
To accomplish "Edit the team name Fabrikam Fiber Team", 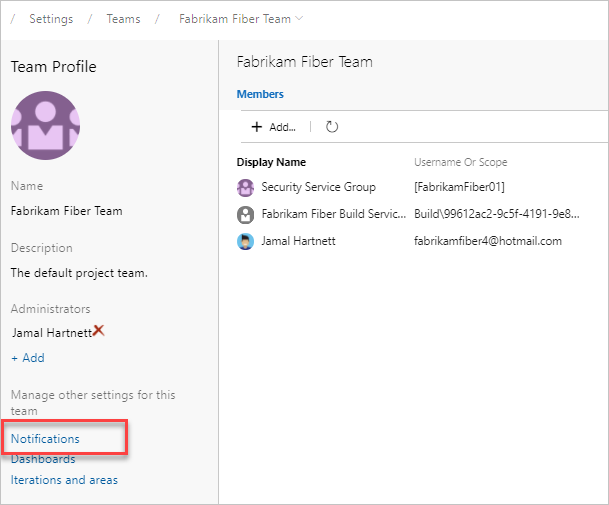I will coord(66,211).
